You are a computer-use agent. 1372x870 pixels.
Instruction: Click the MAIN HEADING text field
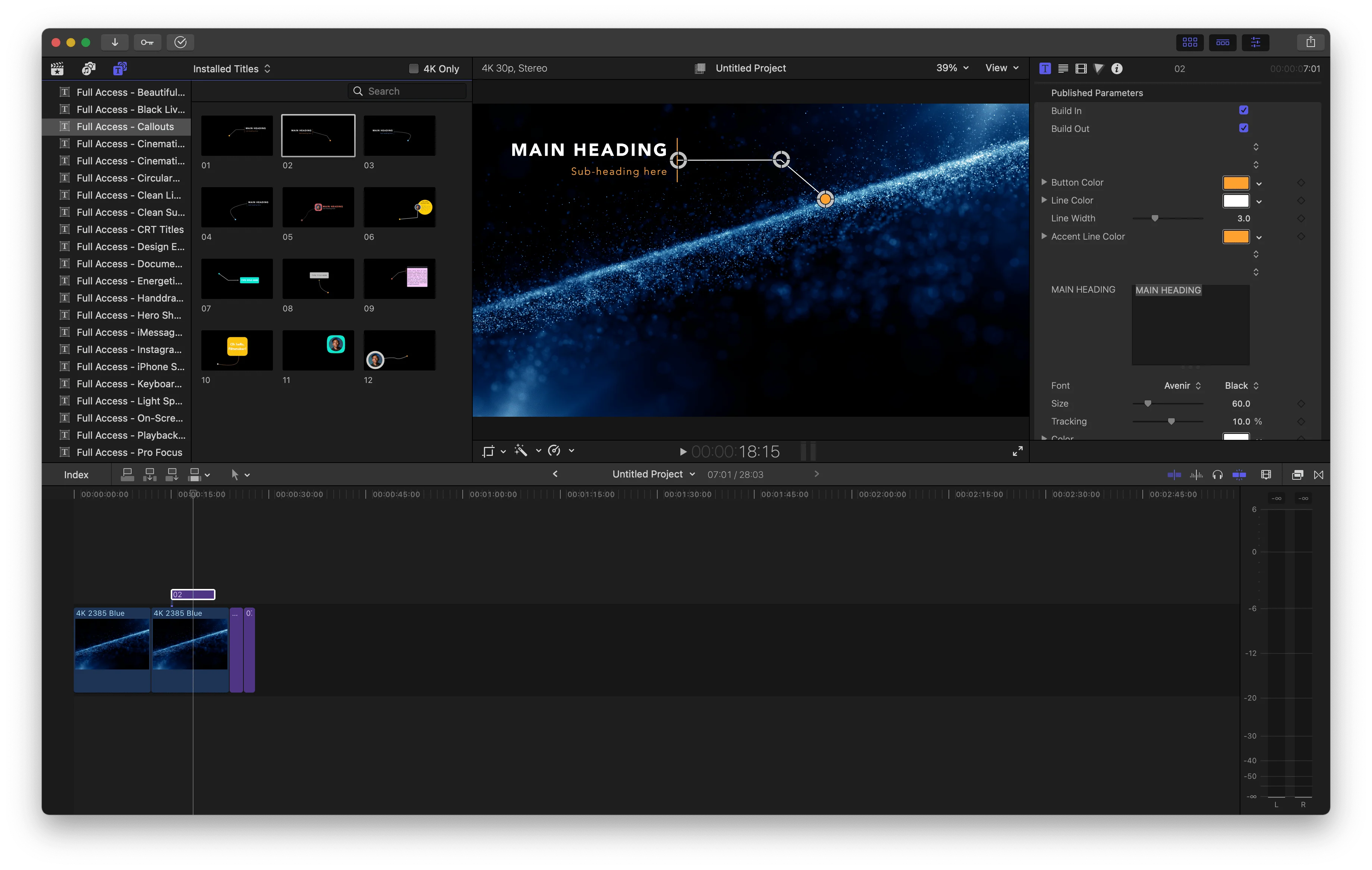tap(1190, 325)
